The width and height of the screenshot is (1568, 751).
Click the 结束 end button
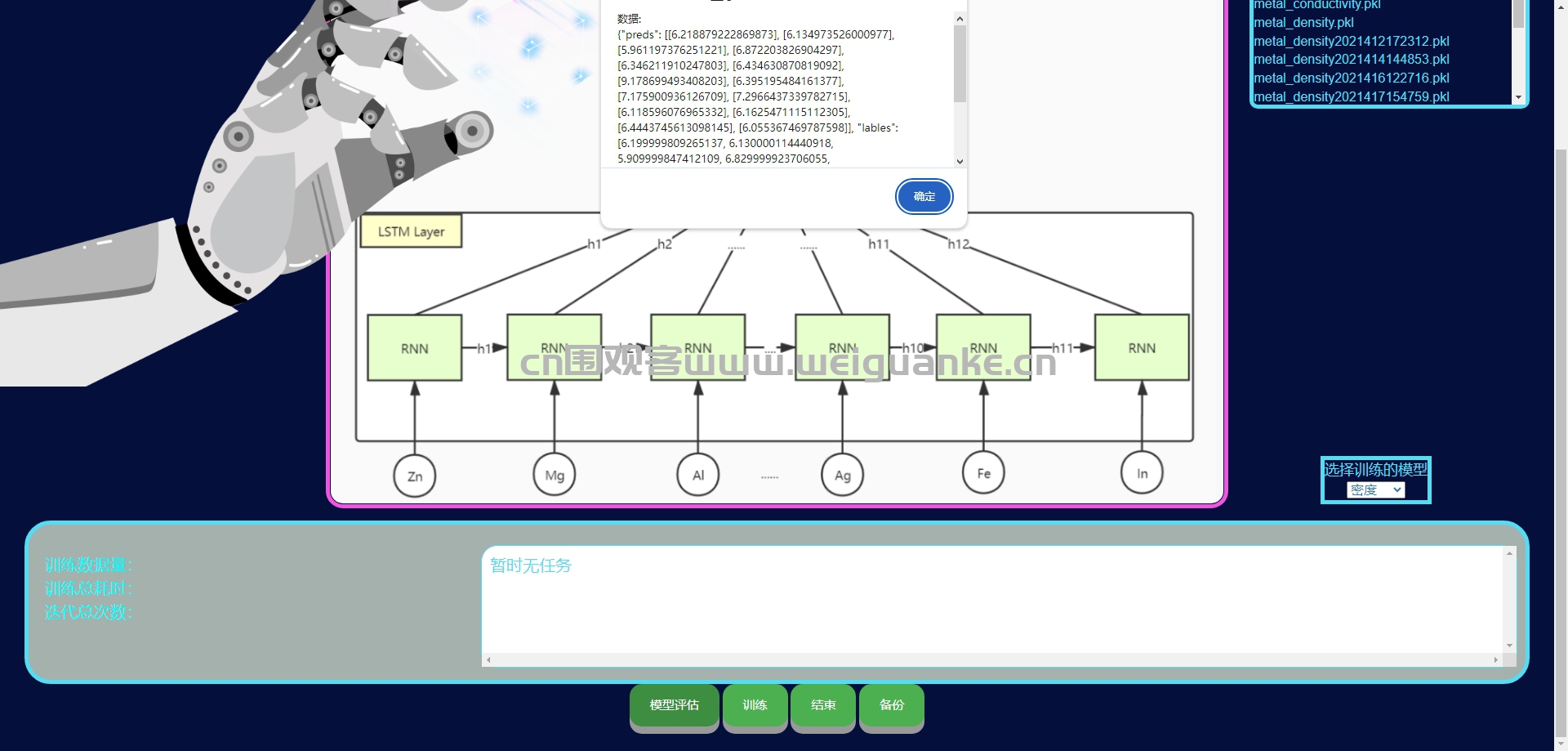823,705
